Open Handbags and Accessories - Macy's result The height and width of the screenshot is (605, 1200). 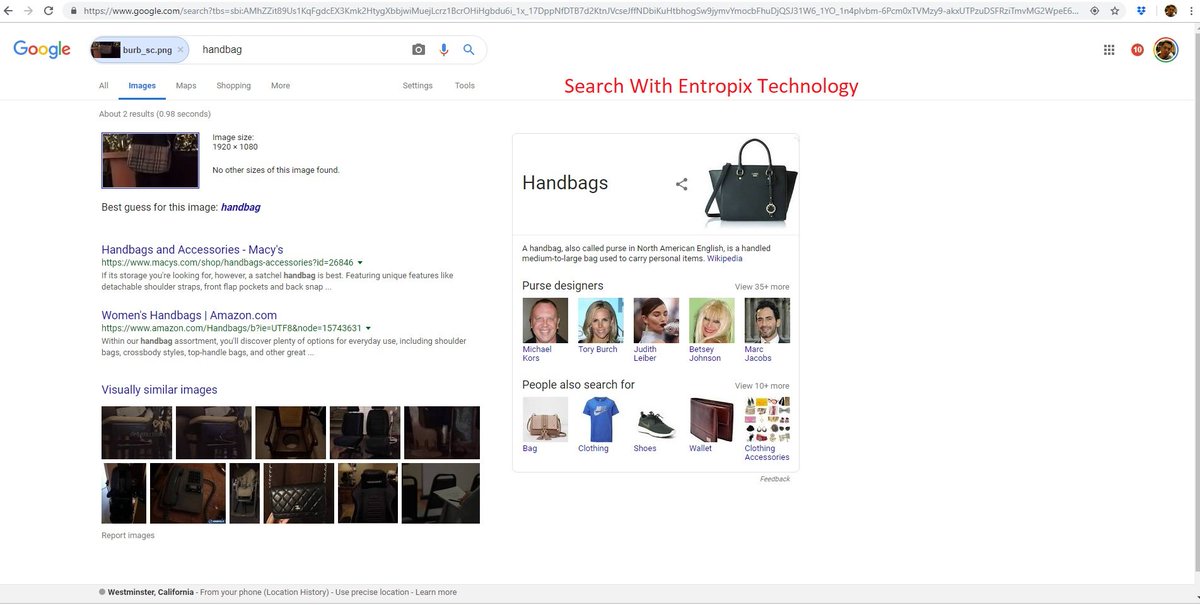pos(192,249)
